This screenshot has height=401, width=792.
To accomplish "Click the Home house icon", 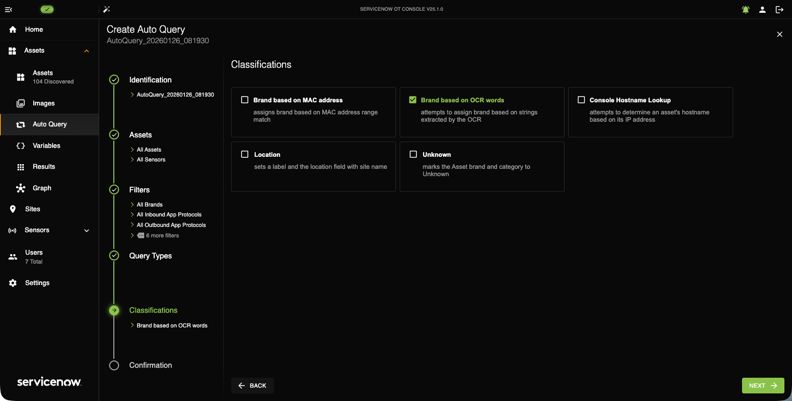I will [x=13, y=30].
